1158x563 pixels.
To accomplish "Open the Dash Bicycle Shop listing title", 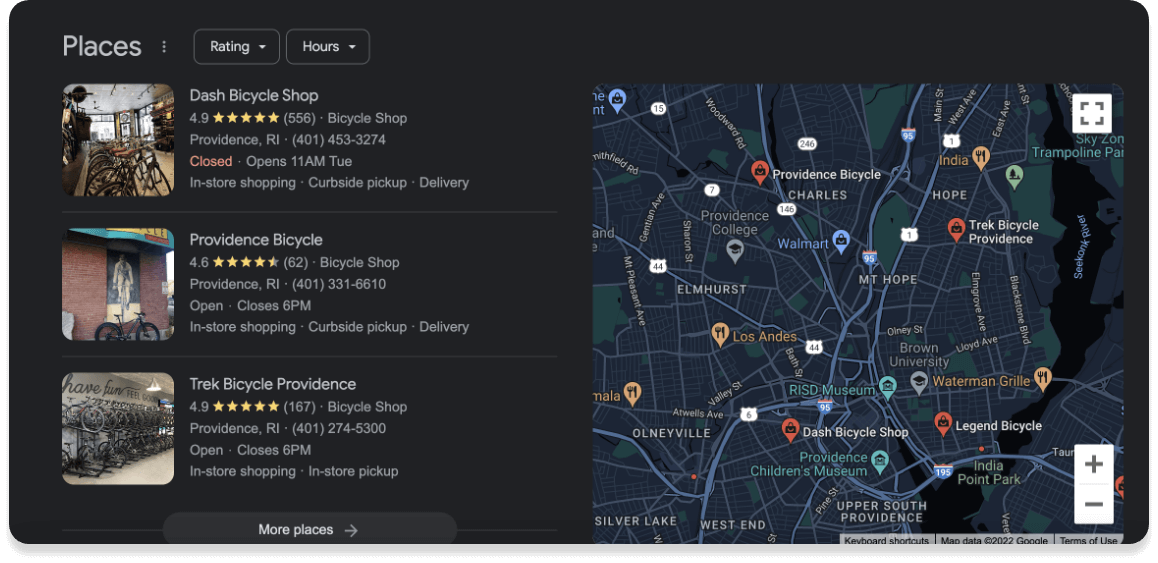I will [254, 95].
